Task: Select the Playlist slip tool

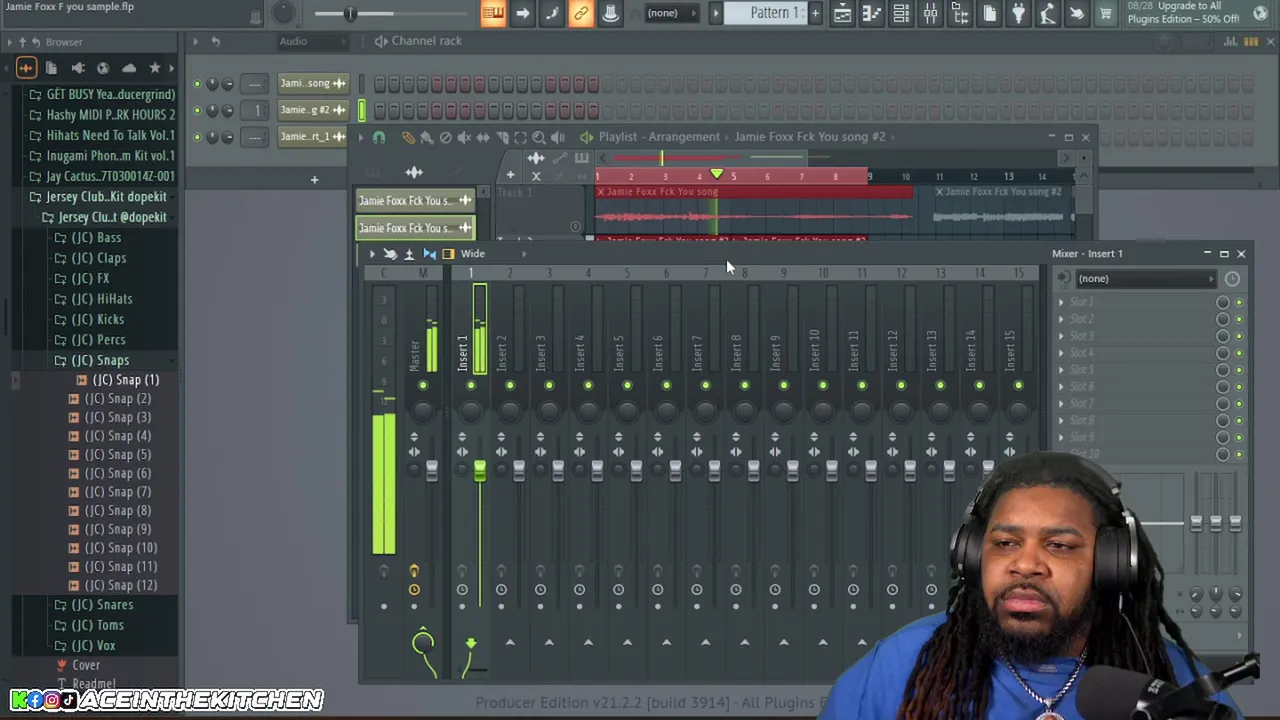Action: [x=483, y=137]
